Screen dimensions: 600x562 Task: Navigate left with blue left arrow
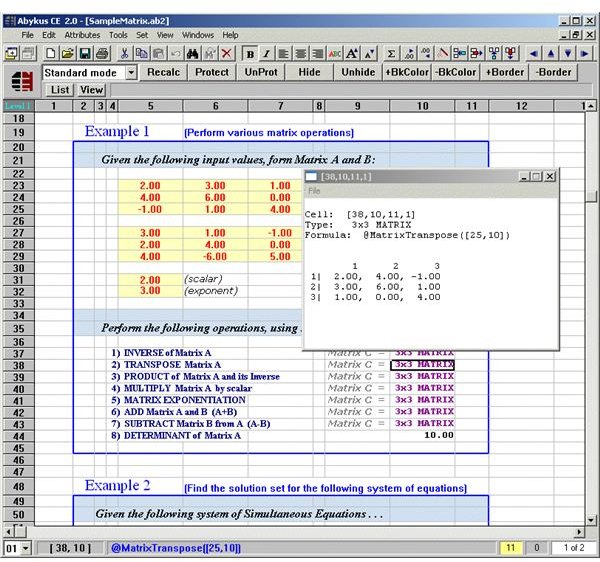tap(533, 54)
